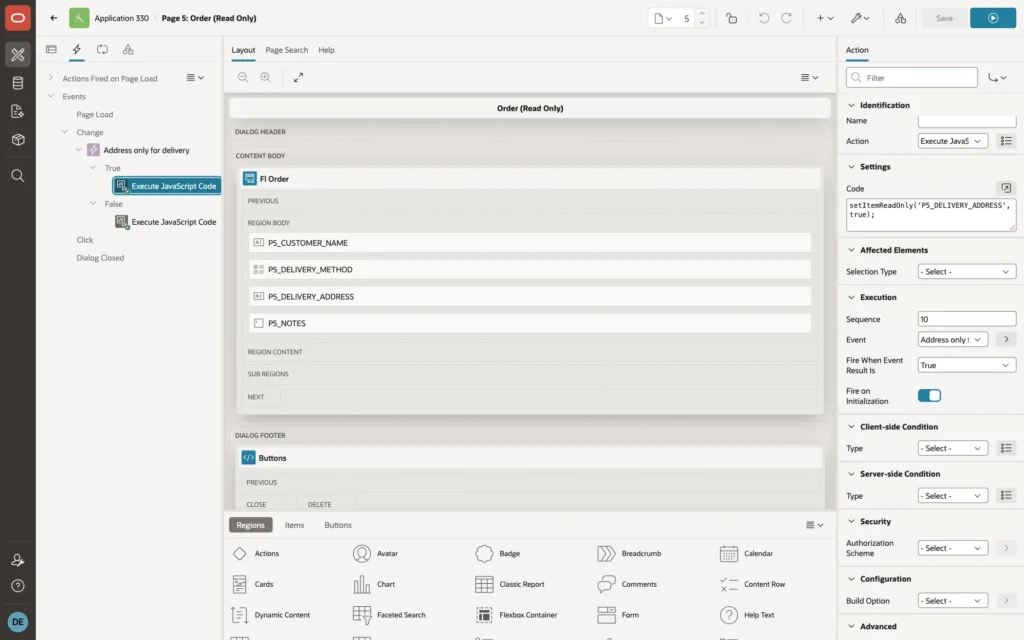Screen dimensions: 1024x640
Task: Click the page lock icon
Action: [731, 18]
